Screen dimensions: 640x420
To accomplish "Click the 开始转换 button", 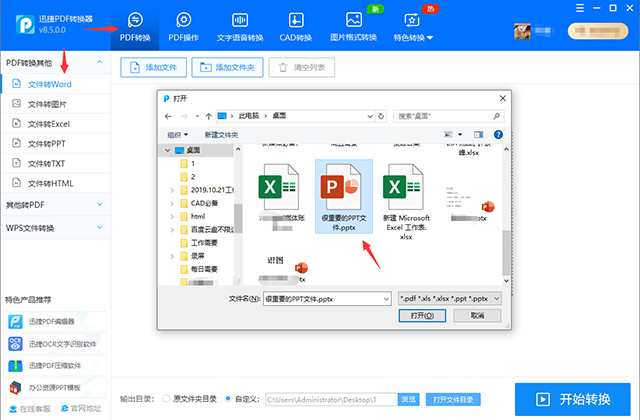I will pos(573,399).
